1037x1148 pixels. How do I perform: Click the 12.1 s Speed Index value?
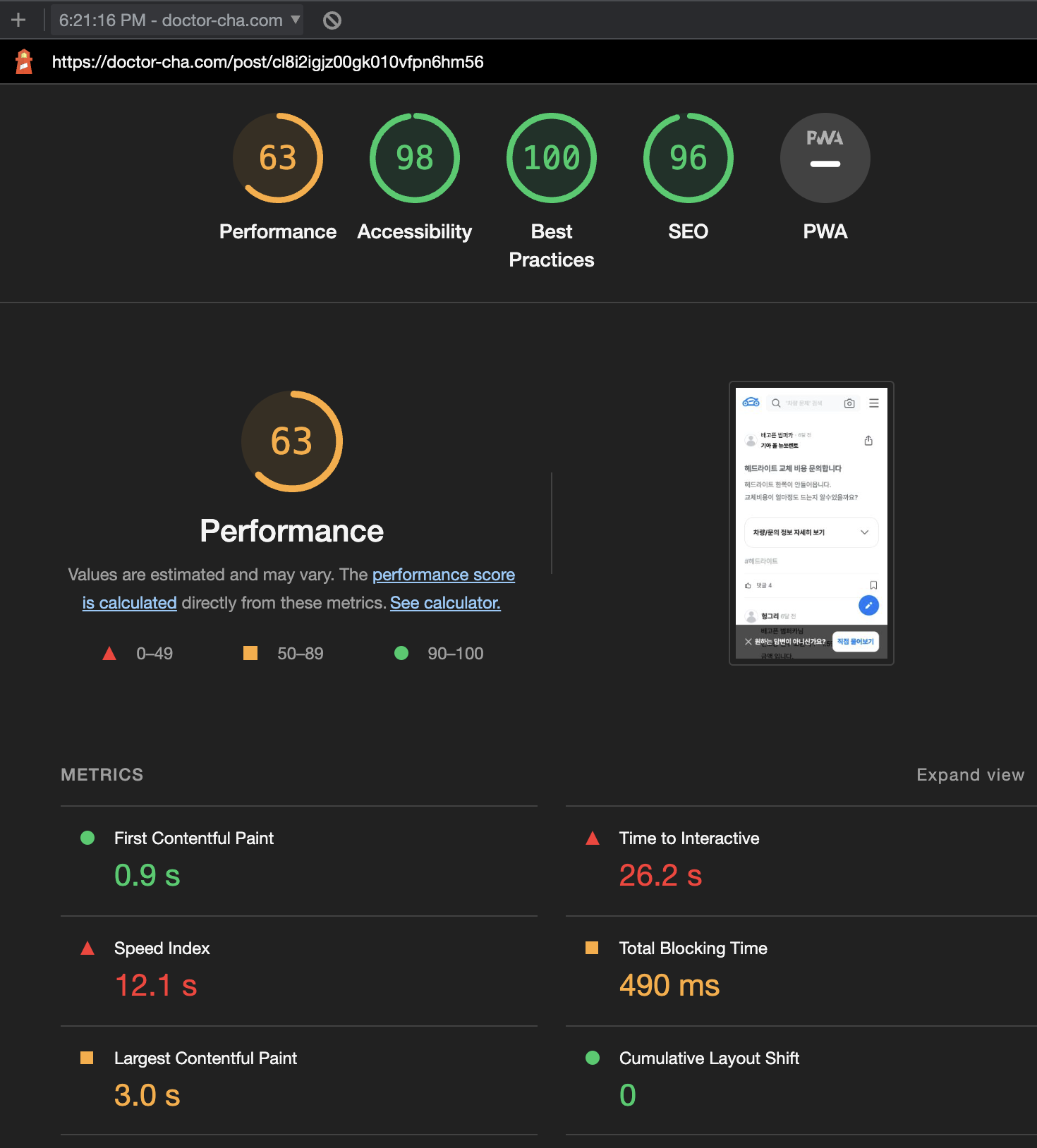(156, 986)
